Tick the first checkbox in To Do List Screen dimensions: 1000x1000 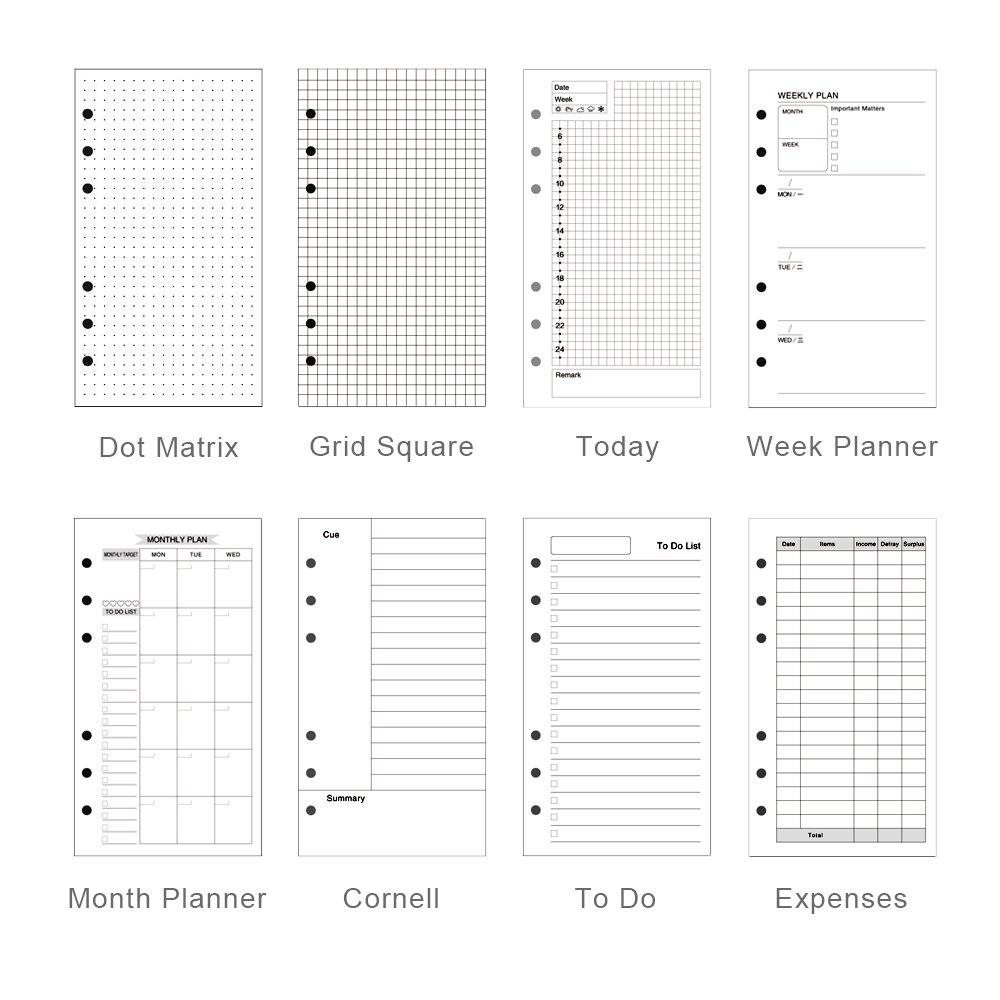click(554, 569)
